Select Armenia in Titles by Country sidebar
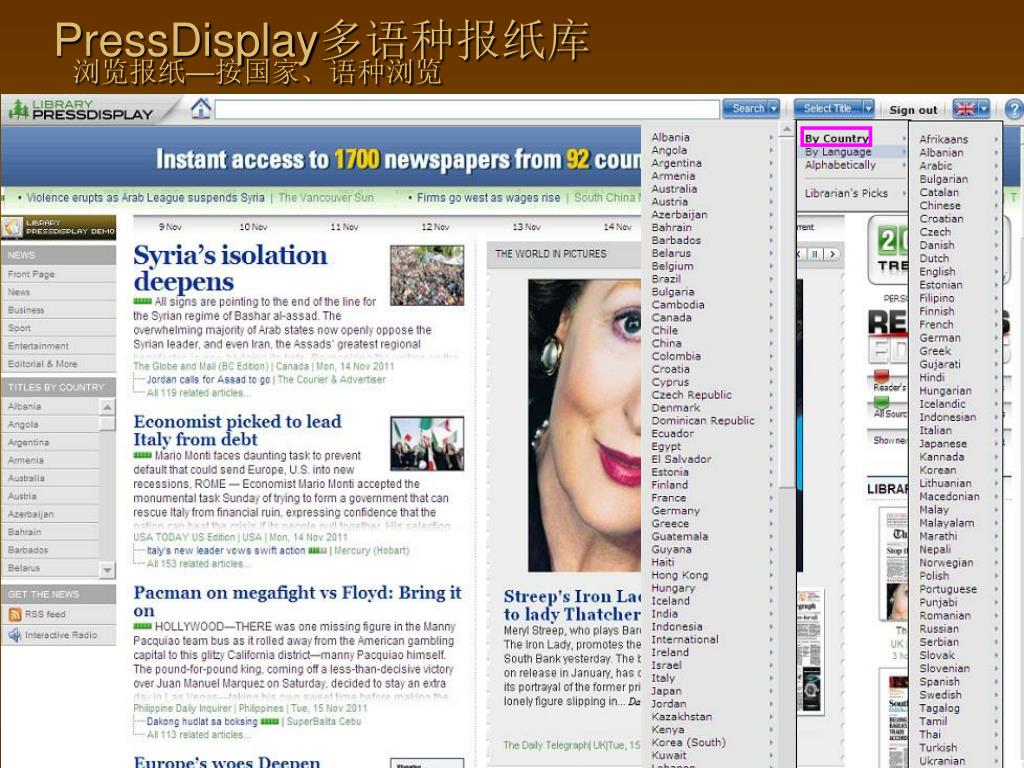Image resolution: width=1024 pixels, height=768 pixels. [x=50, y=460]
